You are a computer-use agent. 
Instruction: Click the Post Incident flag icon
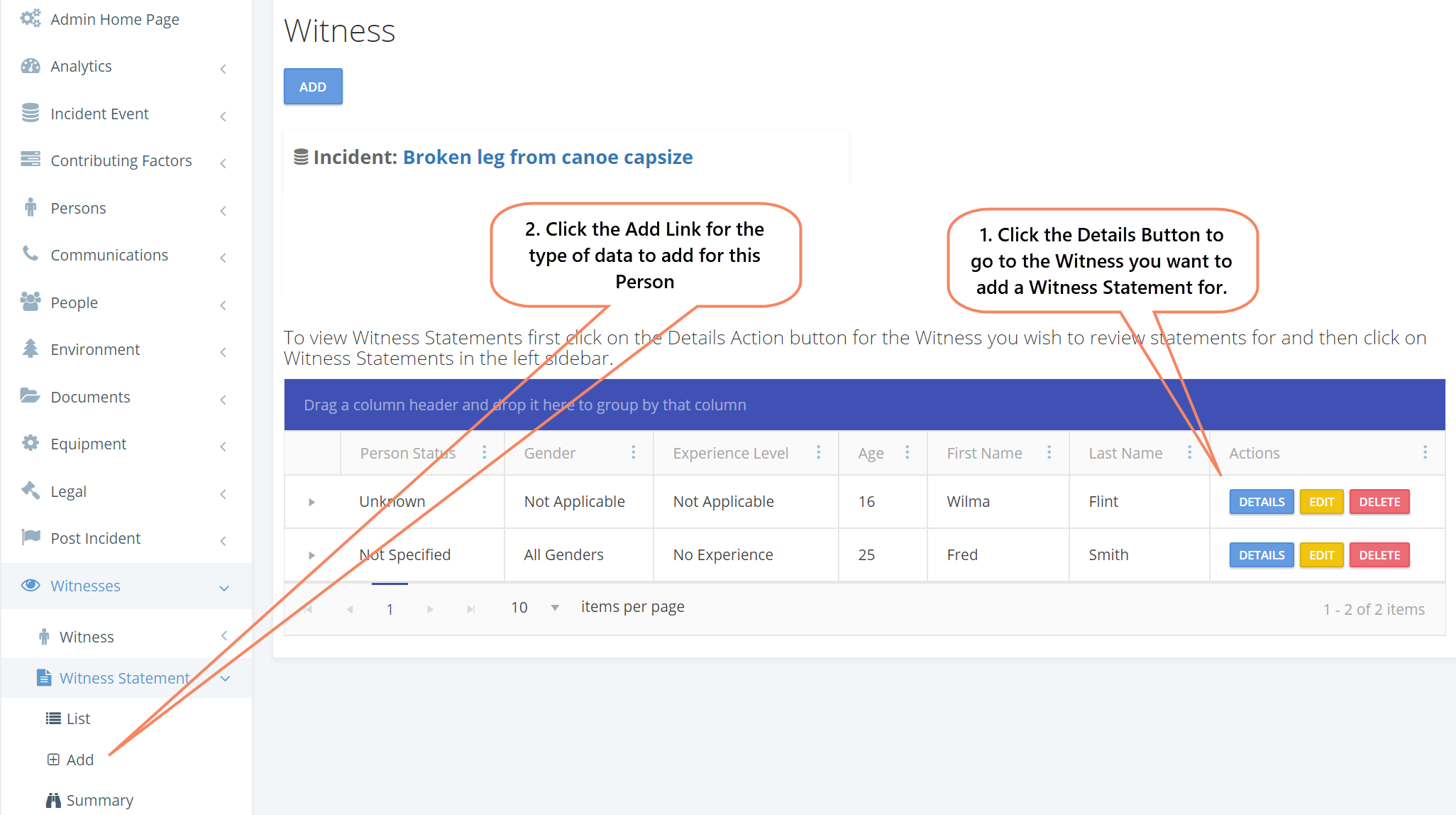[x=31, y=537]
